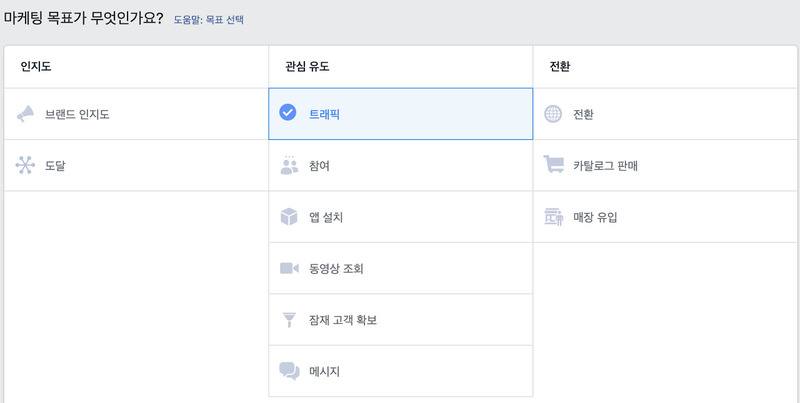Click the people icon next to 참여
The image size is (800, 403).
point(289,165)
